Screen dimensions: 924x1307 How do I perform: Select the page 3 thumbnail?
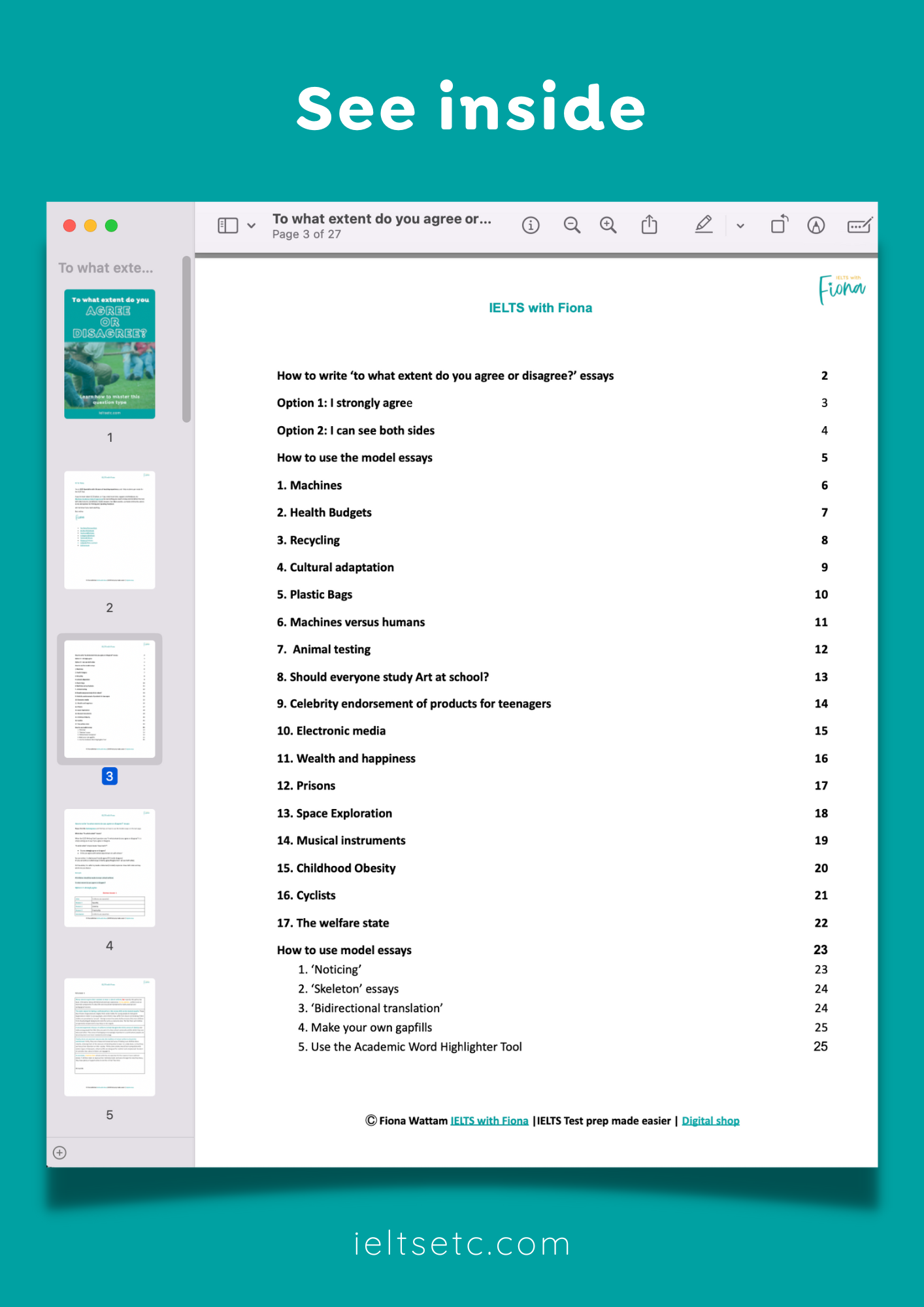pos(110,699)
